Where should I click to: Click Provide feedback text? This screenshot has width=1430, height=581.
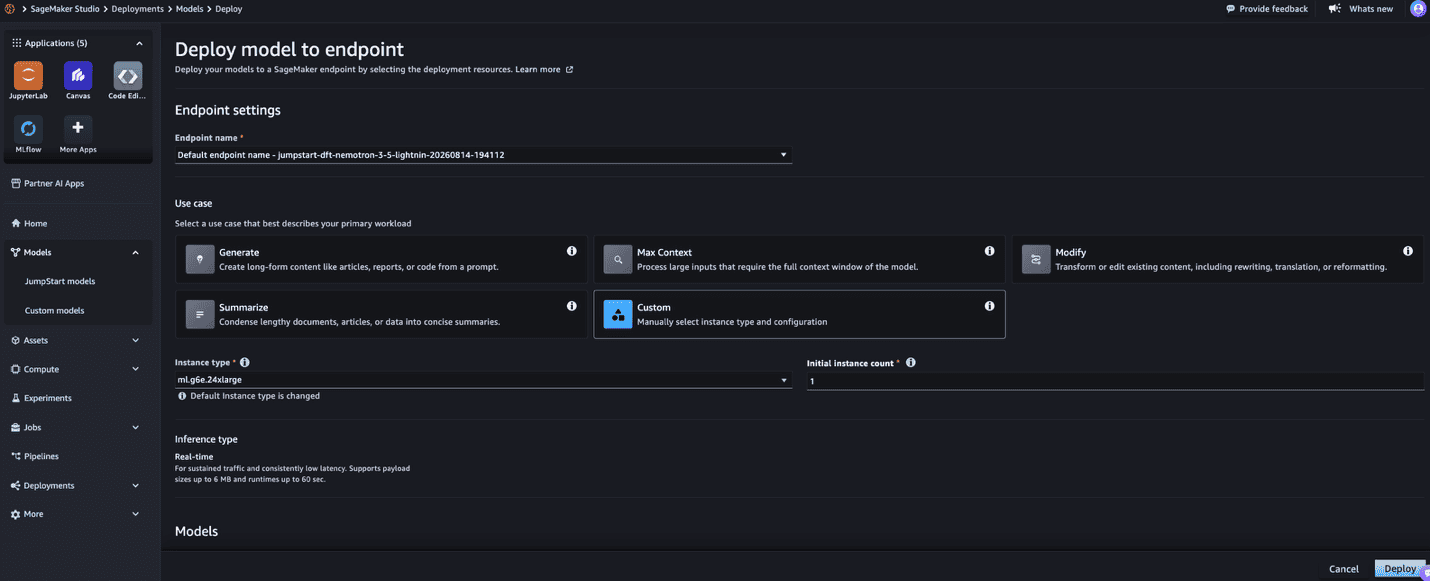pos(1274,9)
